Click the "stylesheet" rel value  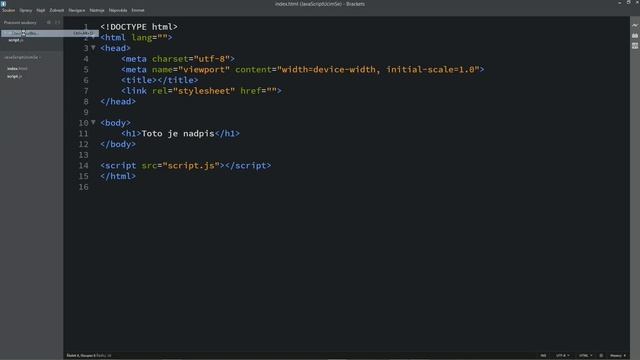(x=204, y=91)
